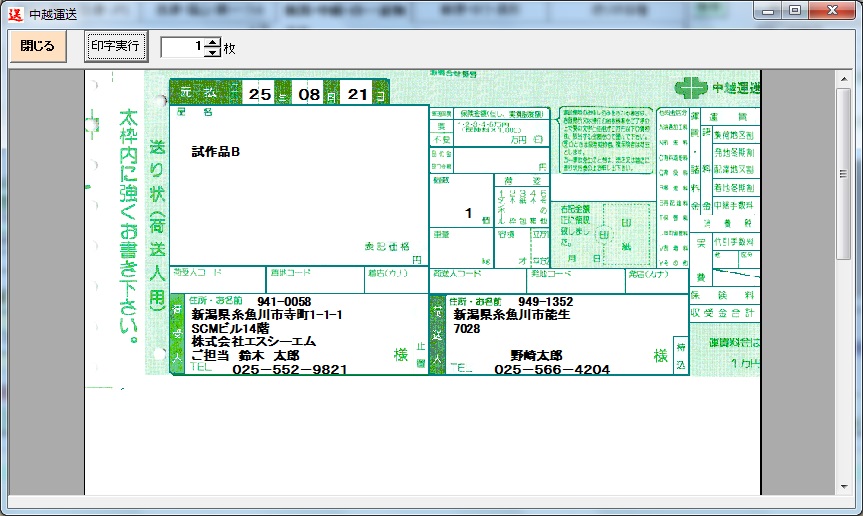Click the month value 08 in date row
This screenshot has width=863, height=516.
click(x=309, y=95)
